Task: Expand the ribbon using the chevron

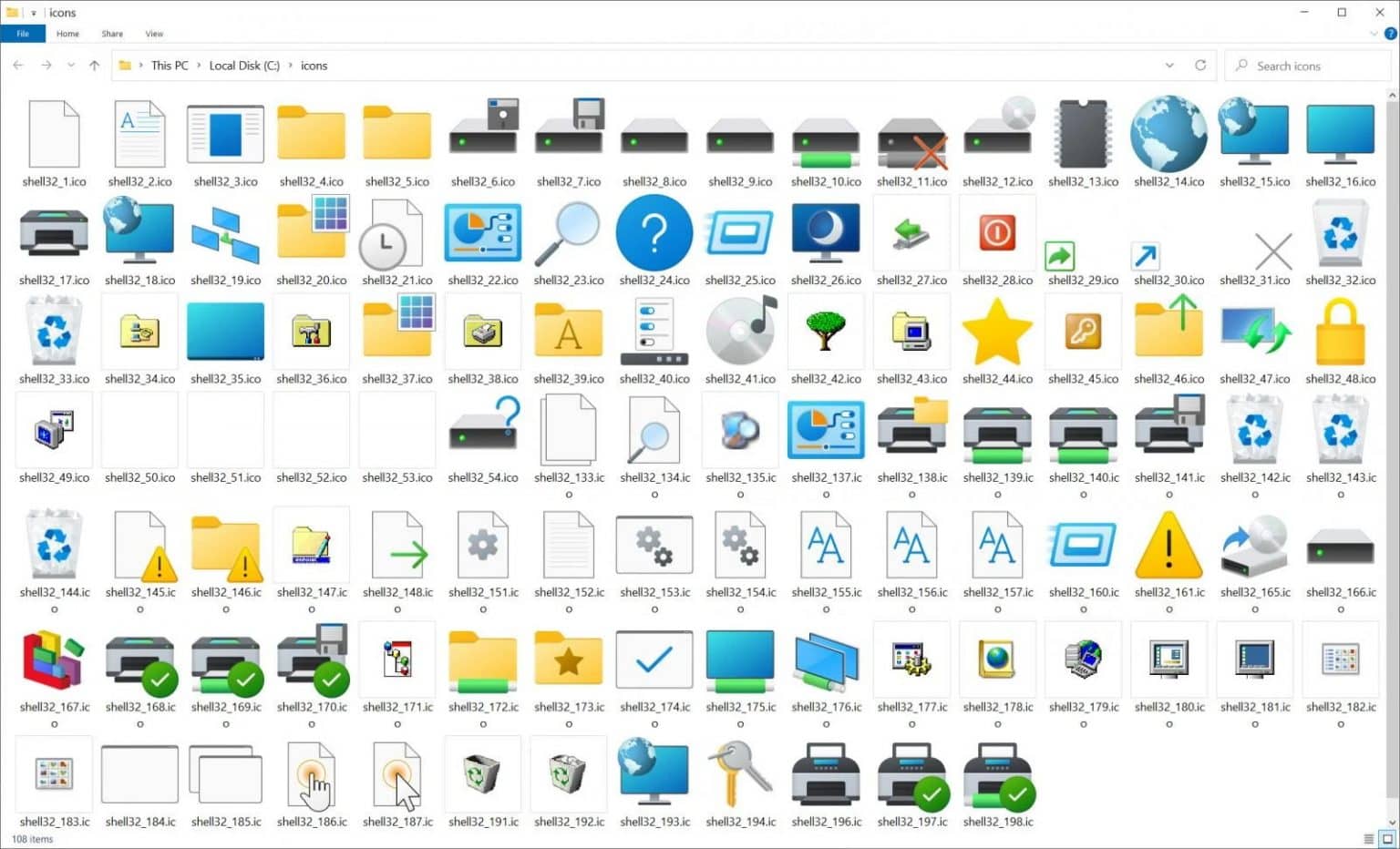Action: click(1372, 34)
